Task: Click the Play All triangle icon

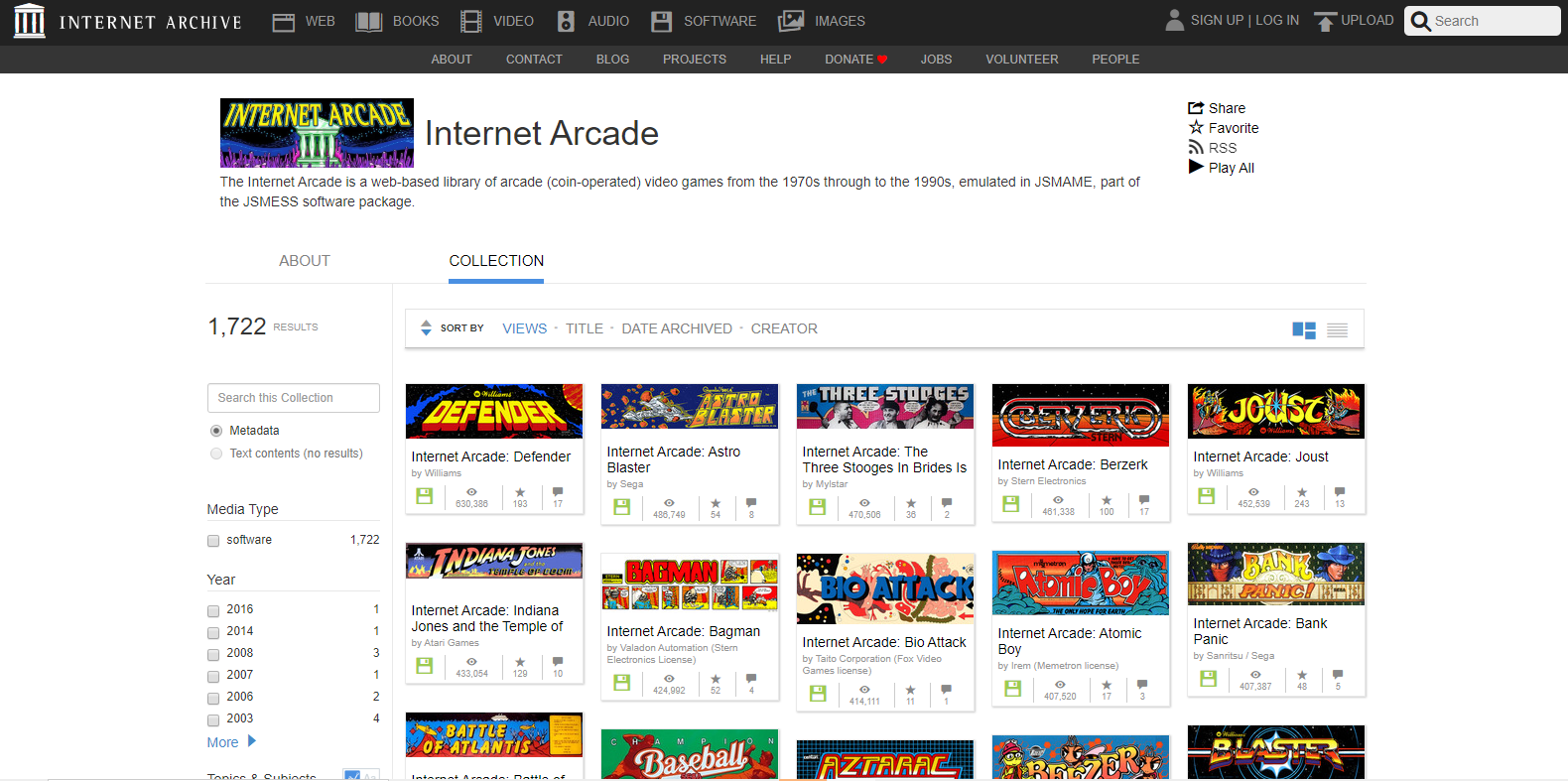Action: 1196,167
